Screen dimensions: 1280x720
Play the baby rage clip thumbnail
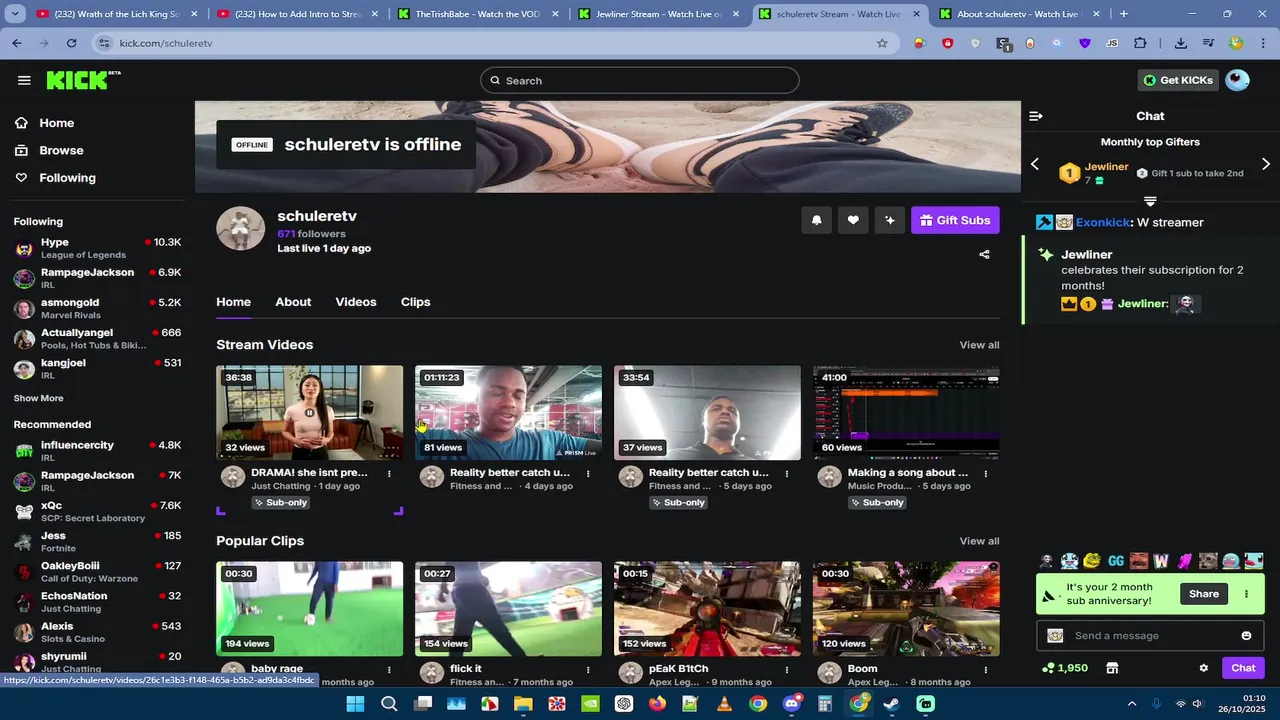click(310, 608)
